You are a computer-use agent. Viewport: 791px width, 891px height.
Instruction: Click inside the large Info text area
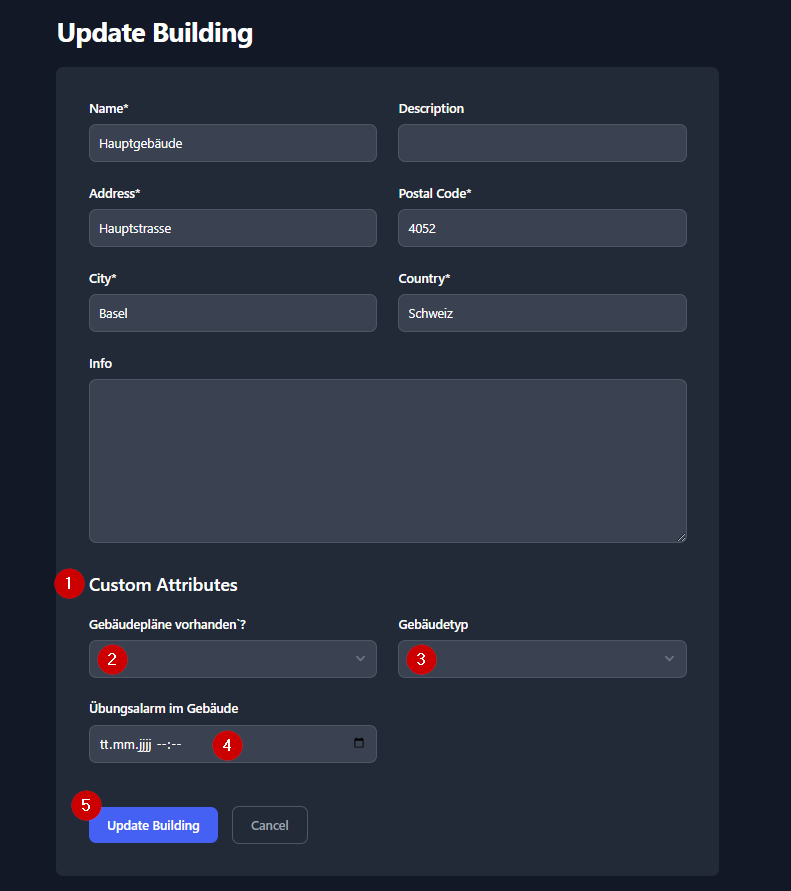pyautogui.click(x=387, y=460)
